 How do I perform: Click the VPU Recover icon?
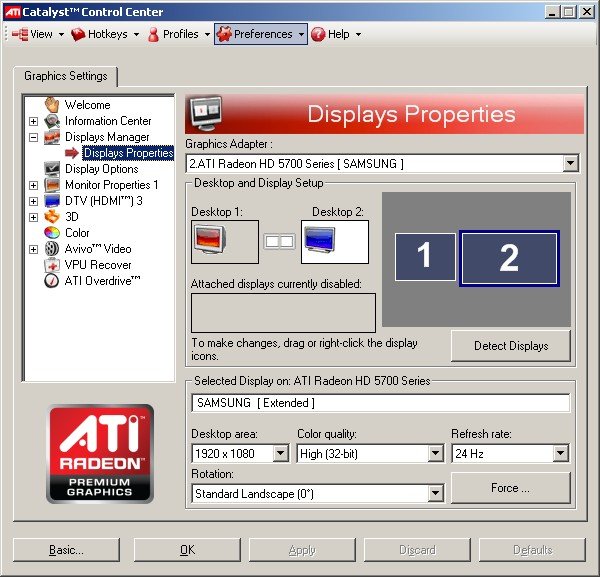coord(52,265)
